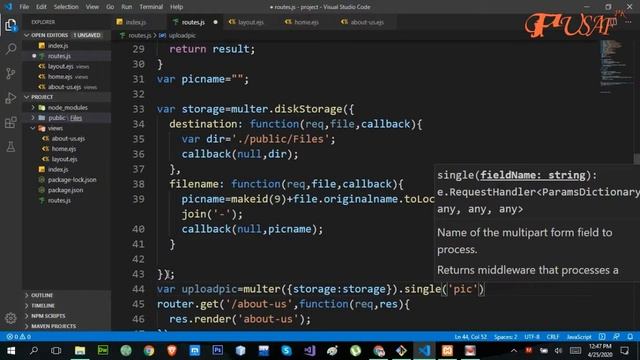
Task: Show hidden system tray icons
Action: click(x=514, y=351)
